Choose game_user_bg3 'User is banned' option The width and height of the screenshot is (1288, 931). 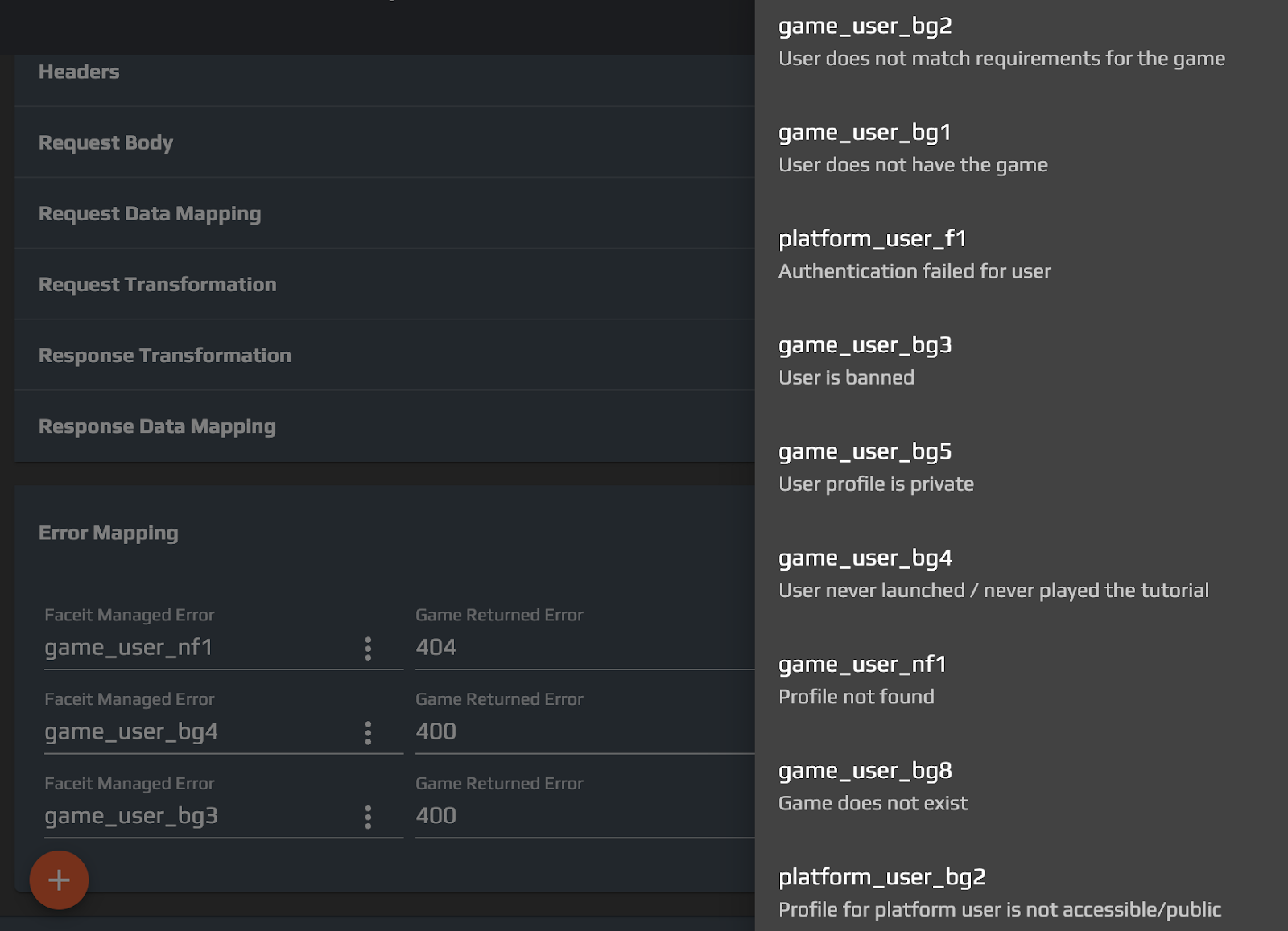tap(865, 345)
